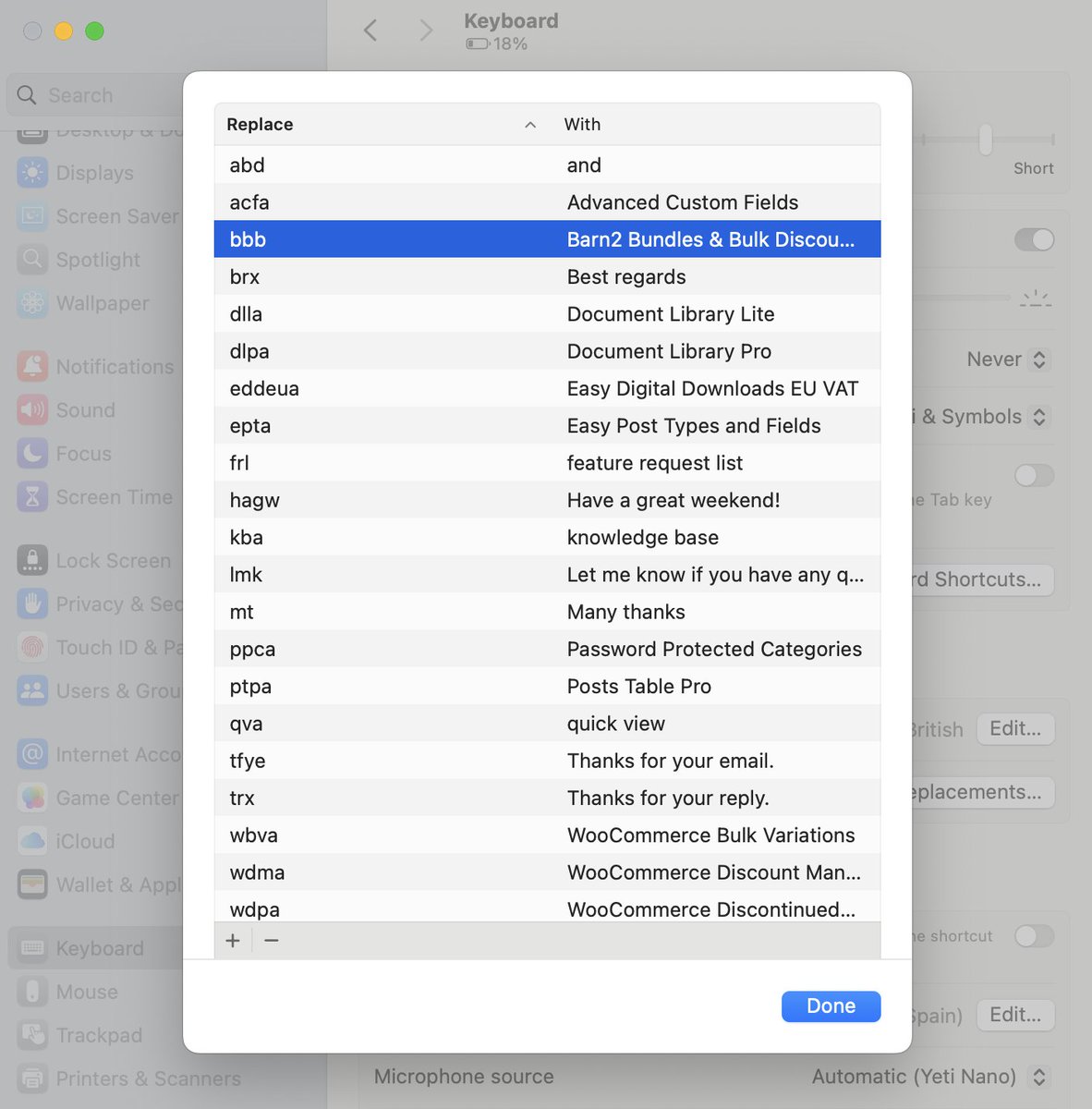Toggle the Tab key navigation switch
The image size is (1092, 1109).
click(1034, 475)
